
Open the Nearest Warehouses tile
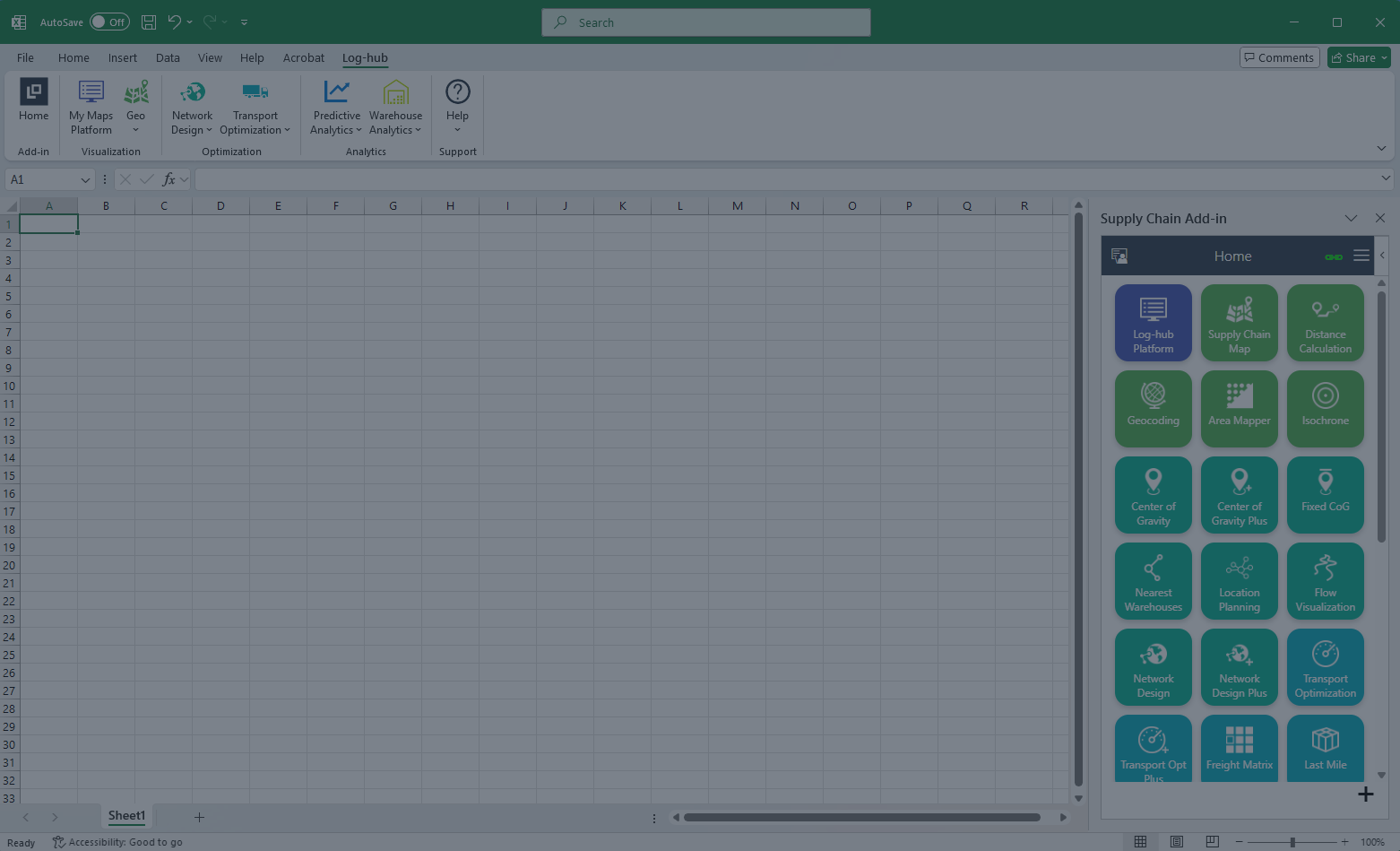pos(1154,581)
